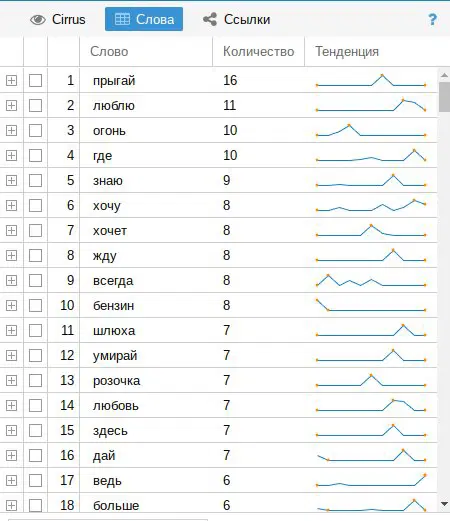Viewport: 450px width, 521px height.
Task: Click the trend sparkline for бензин
Action: tap(371, 305)
